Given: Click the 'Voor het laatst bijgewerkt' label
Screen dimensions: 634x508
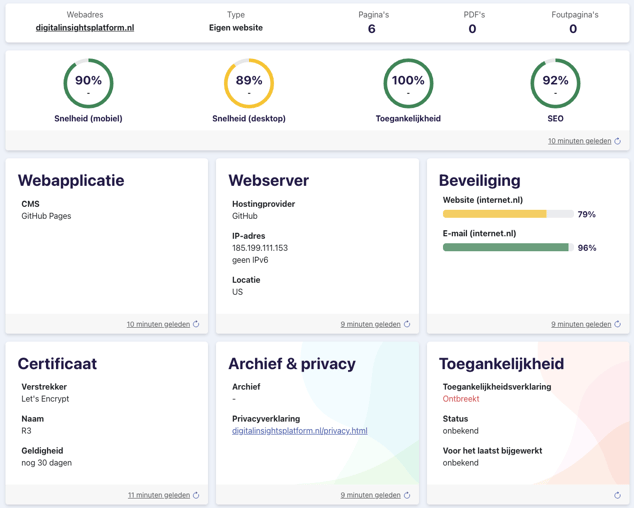Looking at the screenshot, I should [492, 451].
